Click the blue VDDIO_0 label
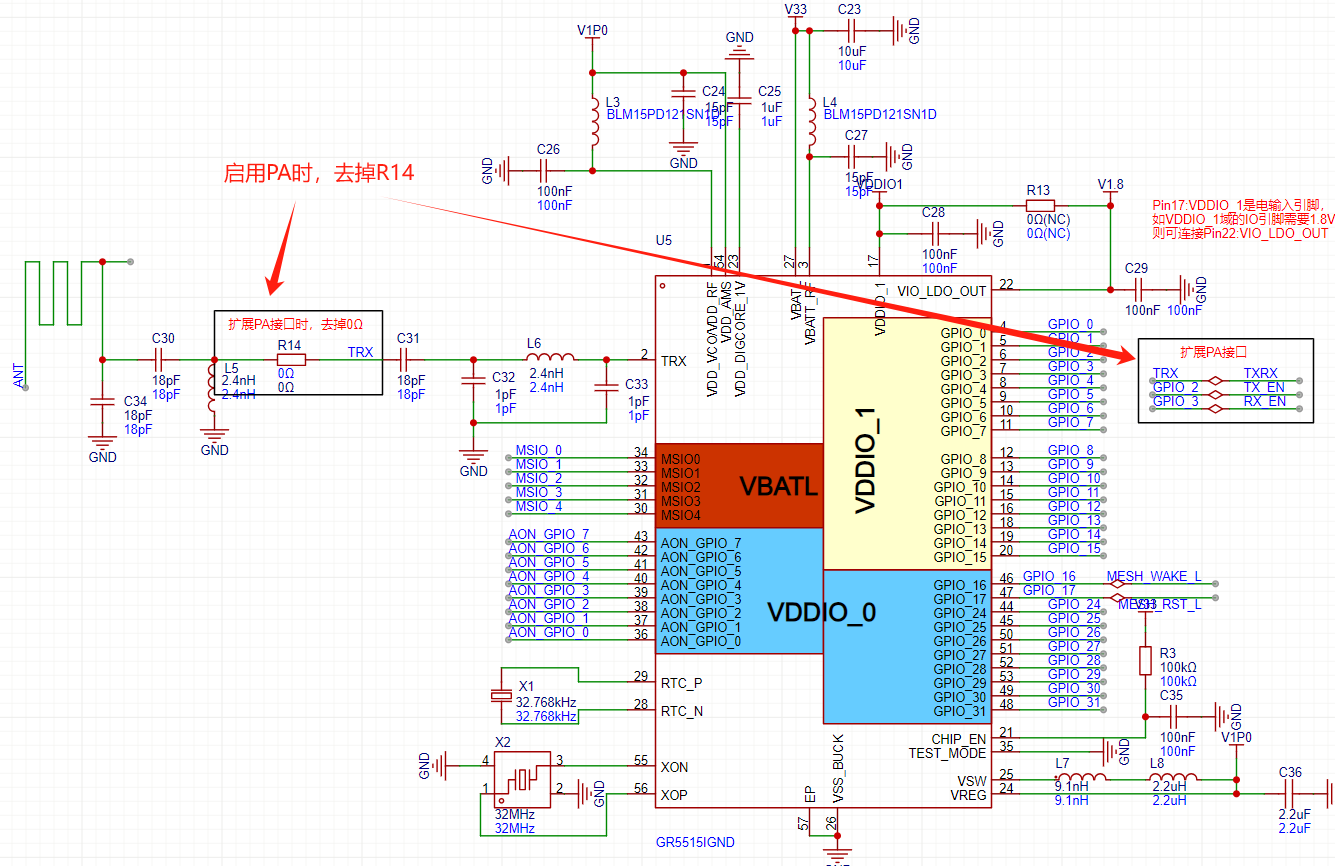 click(x=822, y=613)
